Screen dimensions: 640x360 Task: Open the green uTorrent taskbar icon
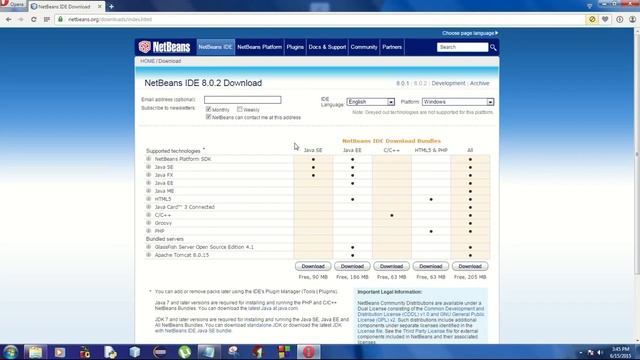pos(184,352)
